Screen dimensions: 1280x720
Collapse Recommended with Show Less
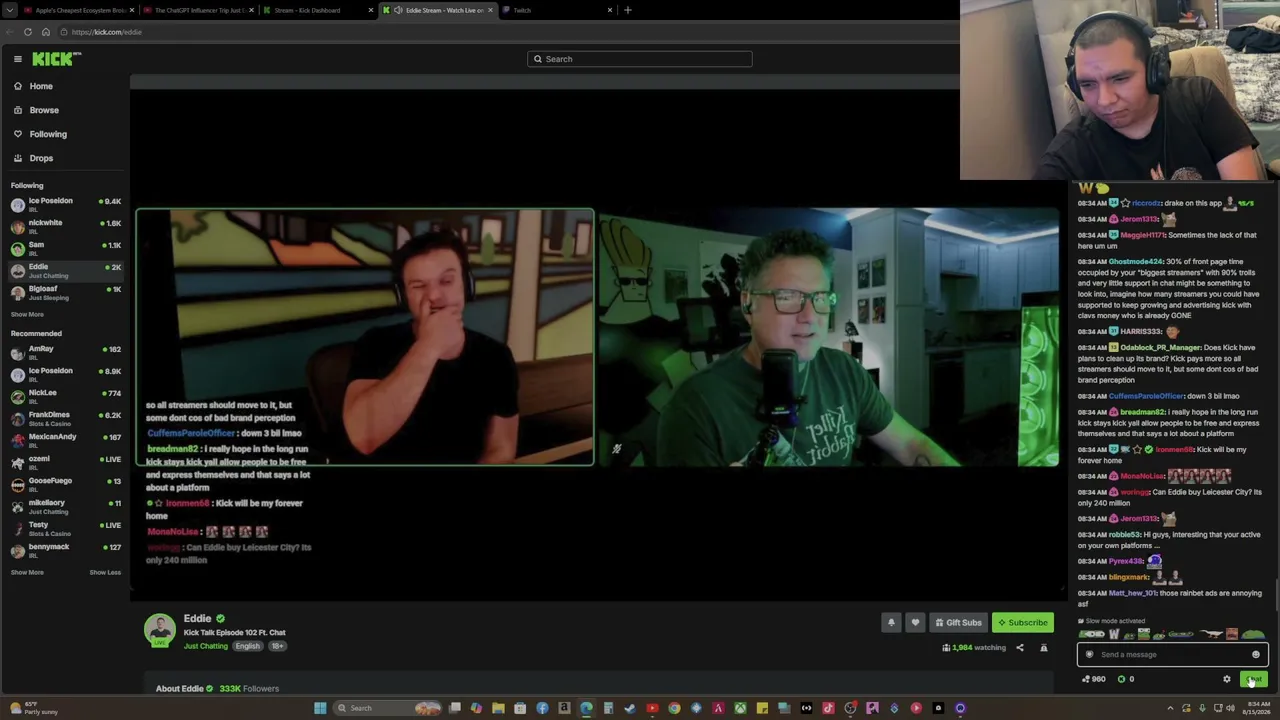[105, 572]
